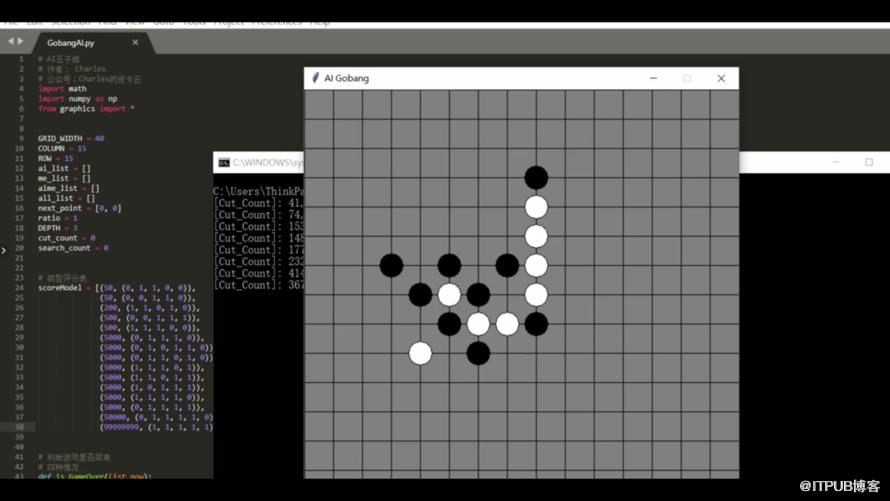Switch to the GobangAI.py tab

click(x=70, y=43)
